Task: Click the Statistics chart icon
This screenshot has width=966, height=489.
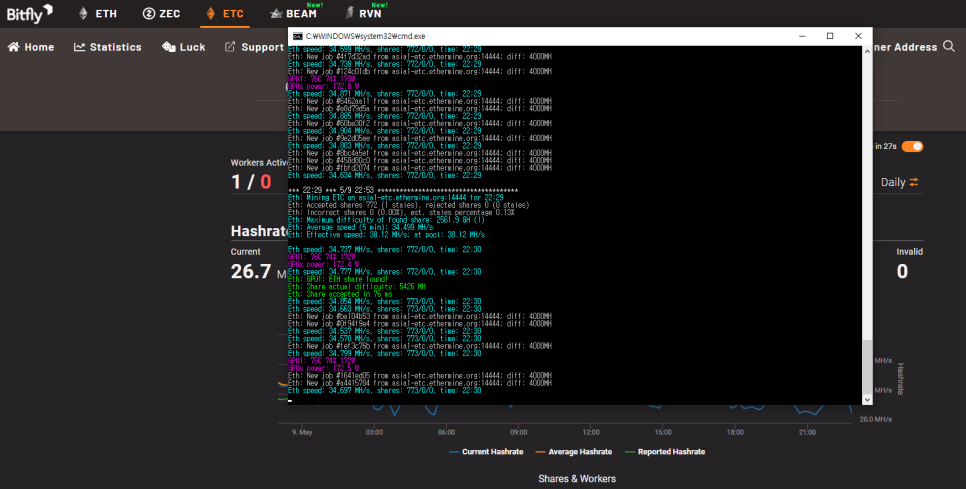Action: (x=79, y=47)
